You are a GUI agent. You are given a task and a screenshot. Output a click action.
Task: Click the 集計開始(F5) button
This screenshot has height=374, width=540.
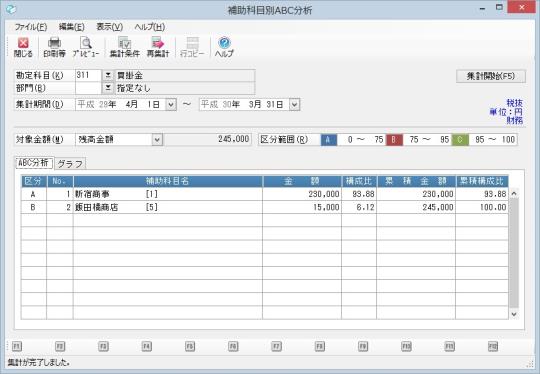coord(491,76)
